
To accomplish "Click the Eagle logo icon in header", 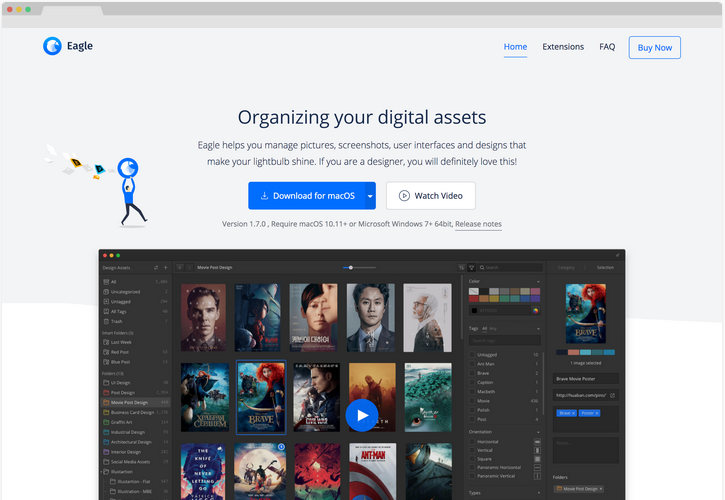I will (52, 46).
